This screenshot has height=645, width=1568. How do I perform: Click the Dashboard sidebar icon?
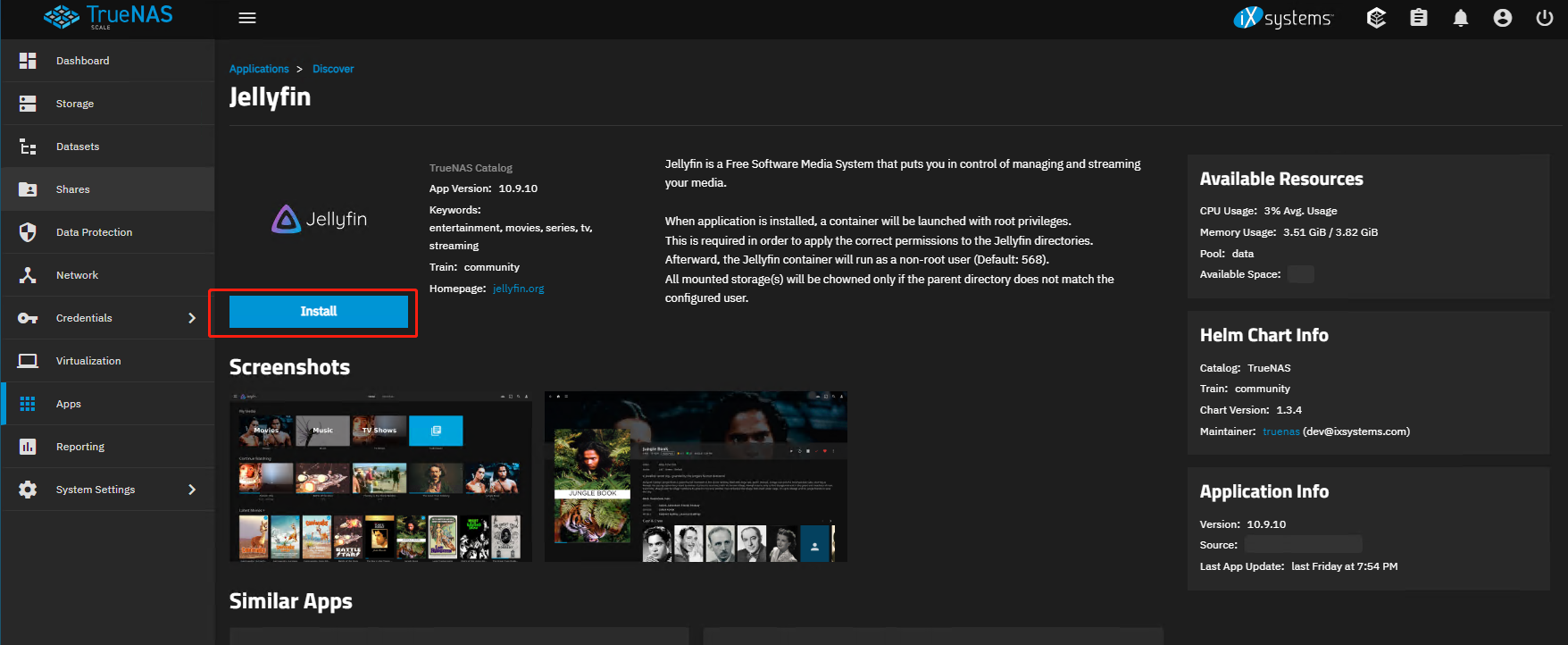pyautogui.click(x=28, y=61)
